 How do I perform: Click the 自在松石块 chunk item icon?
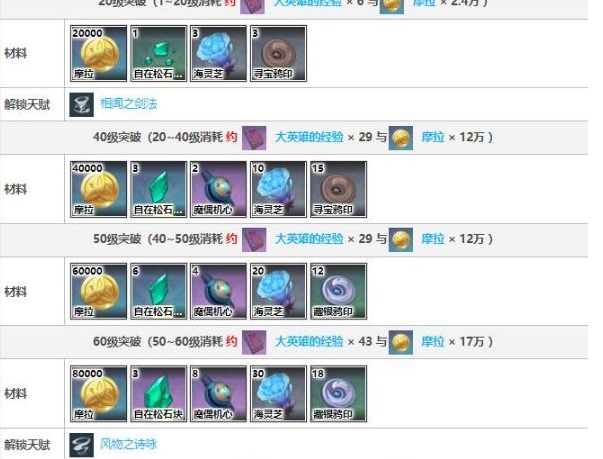point(158,394)
